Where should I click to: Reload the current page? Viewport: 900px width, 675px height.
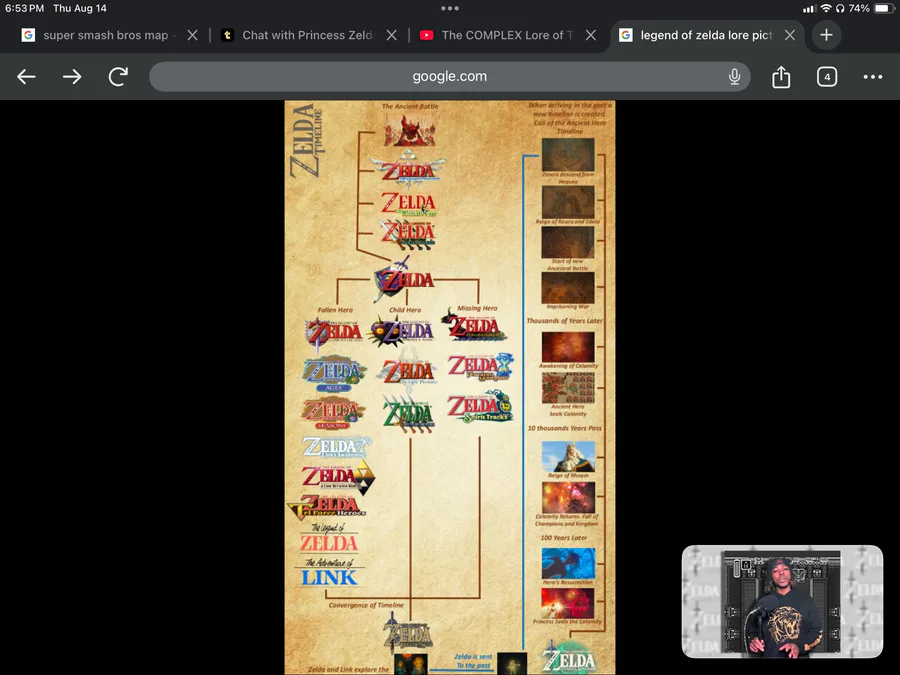(118, 76)
